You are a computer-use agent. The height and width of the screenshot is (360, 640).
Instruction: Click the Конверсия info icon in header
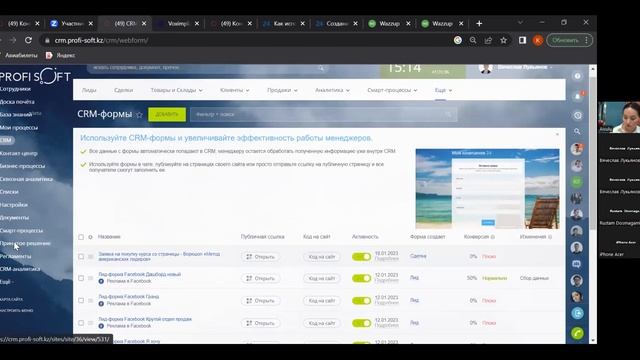click(x=493, y=237)
